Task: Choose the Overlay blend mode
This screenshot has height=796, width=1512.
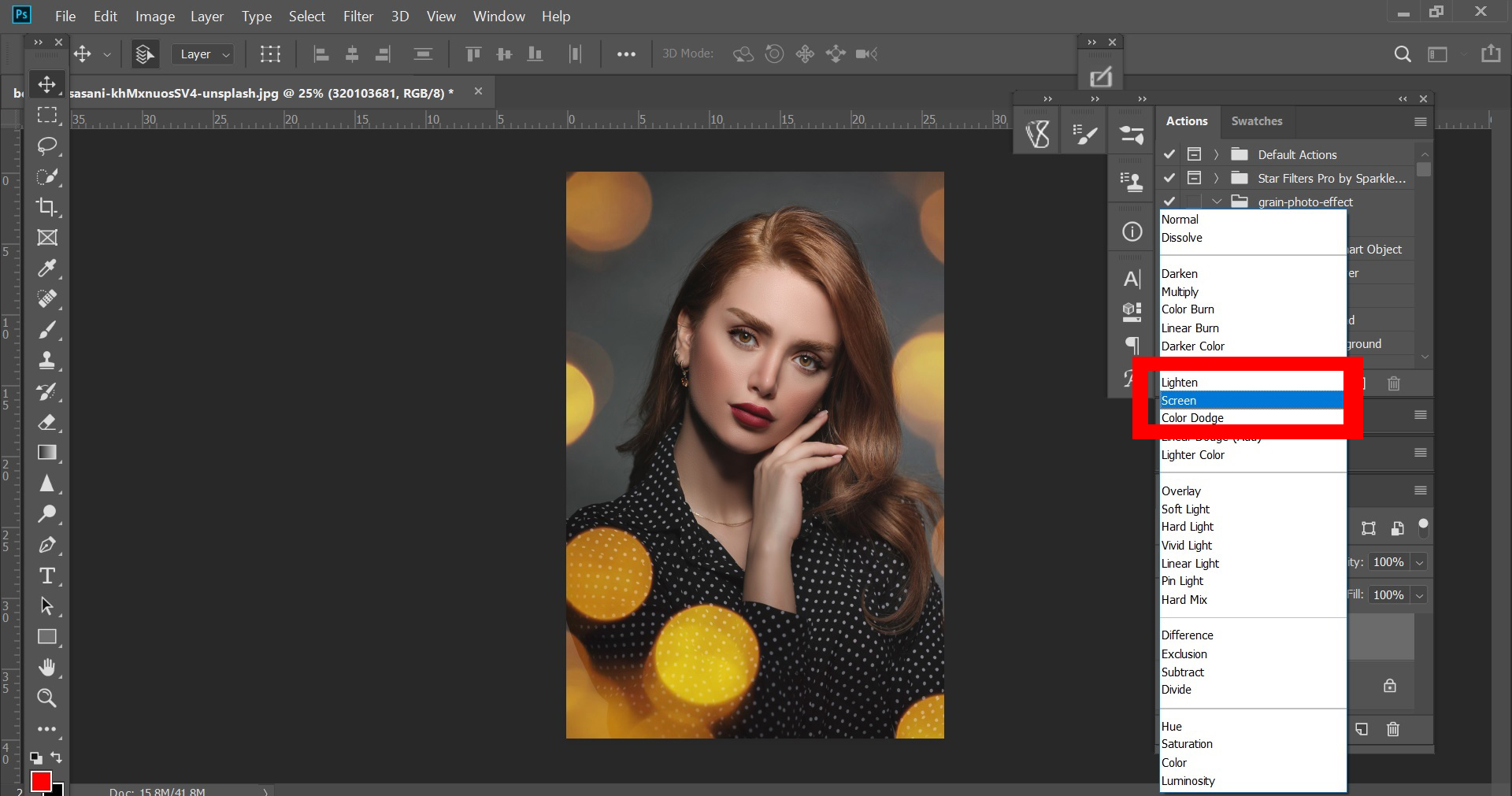Action: coord(1252,491)
